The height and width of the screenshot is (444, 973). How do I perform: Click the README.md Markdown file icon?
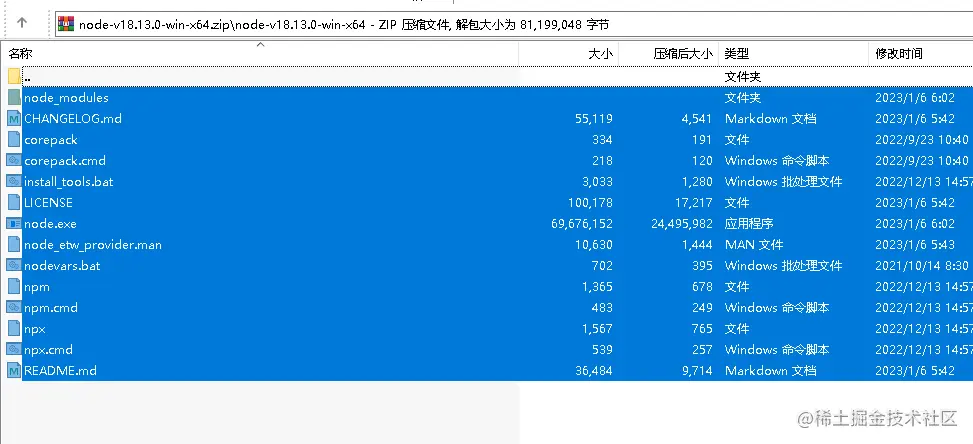click(14, 371)
